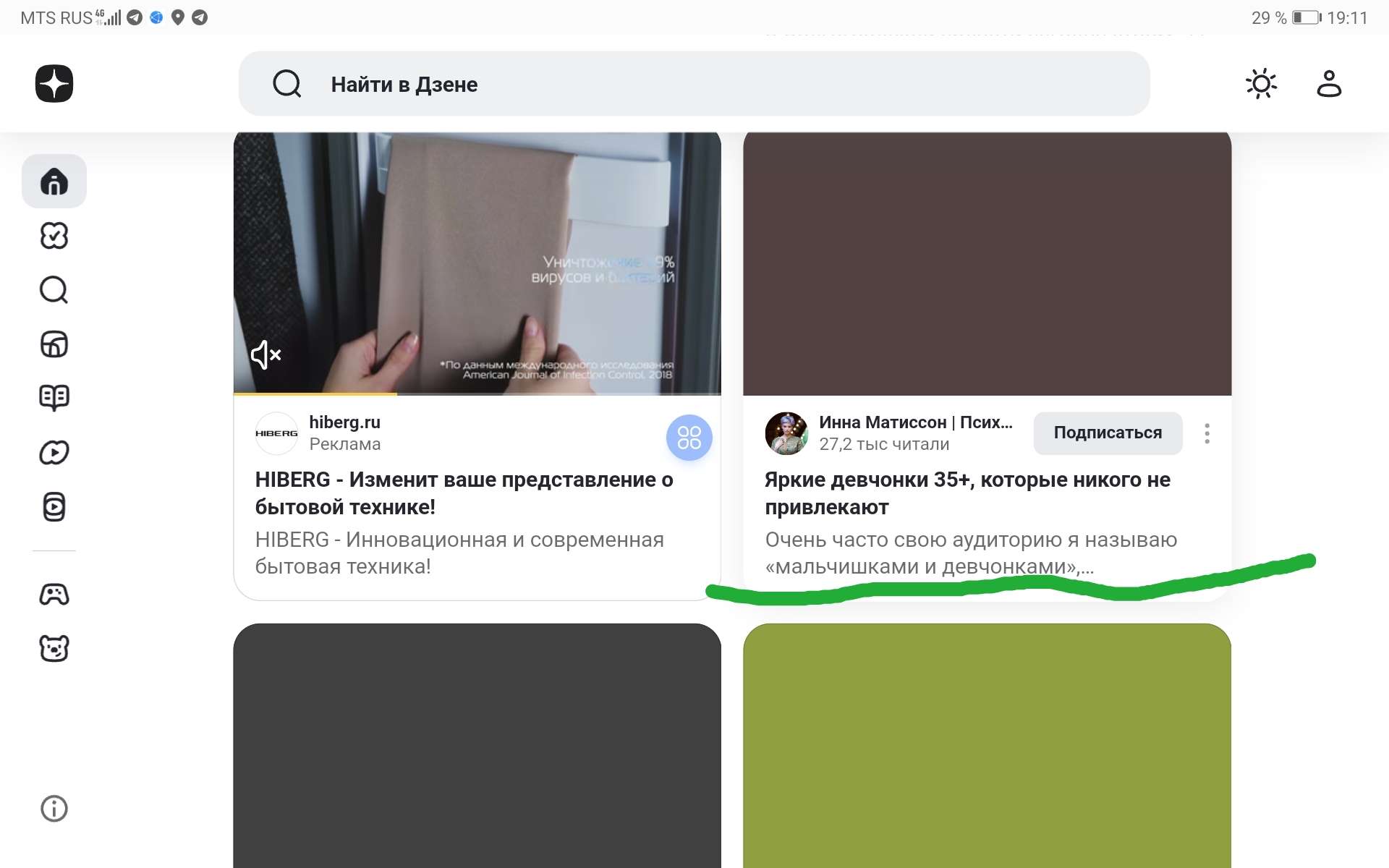This screenshot has width=1389, height=868.
Task: Open hiberg.ru advertiser link
Action: click(x=344, y=422)
